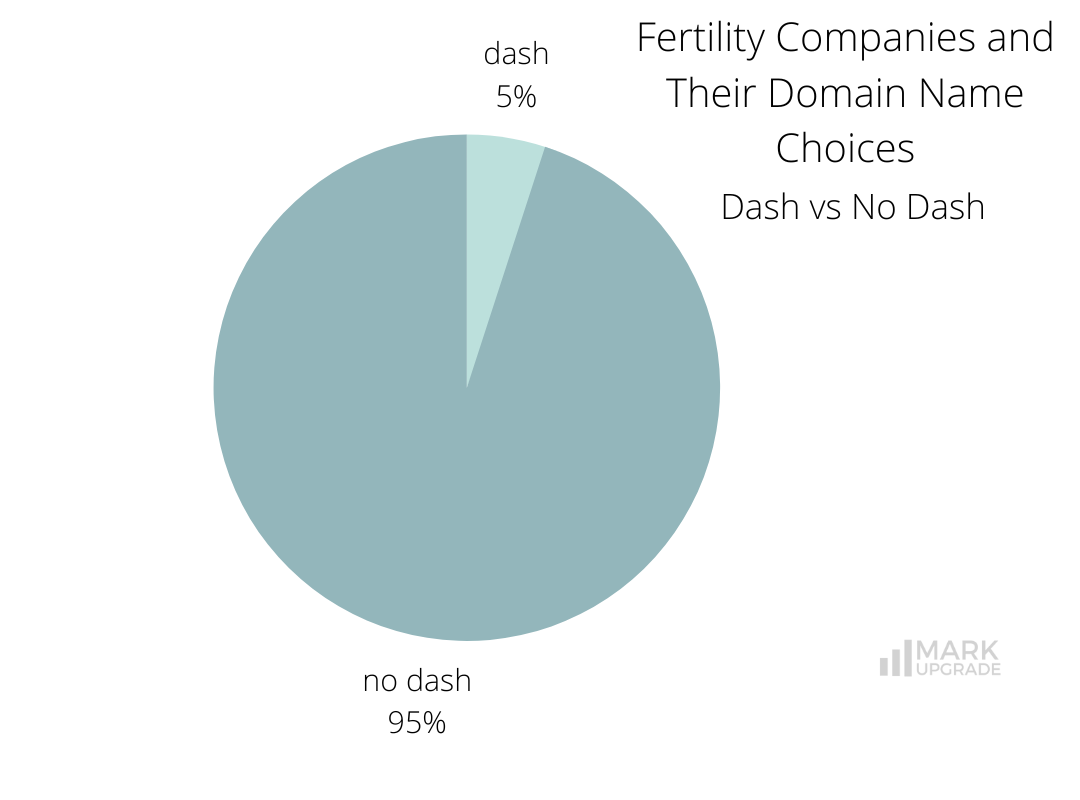Click the Mark Upgrade bar chart logo icon

(x=895, y=659)
